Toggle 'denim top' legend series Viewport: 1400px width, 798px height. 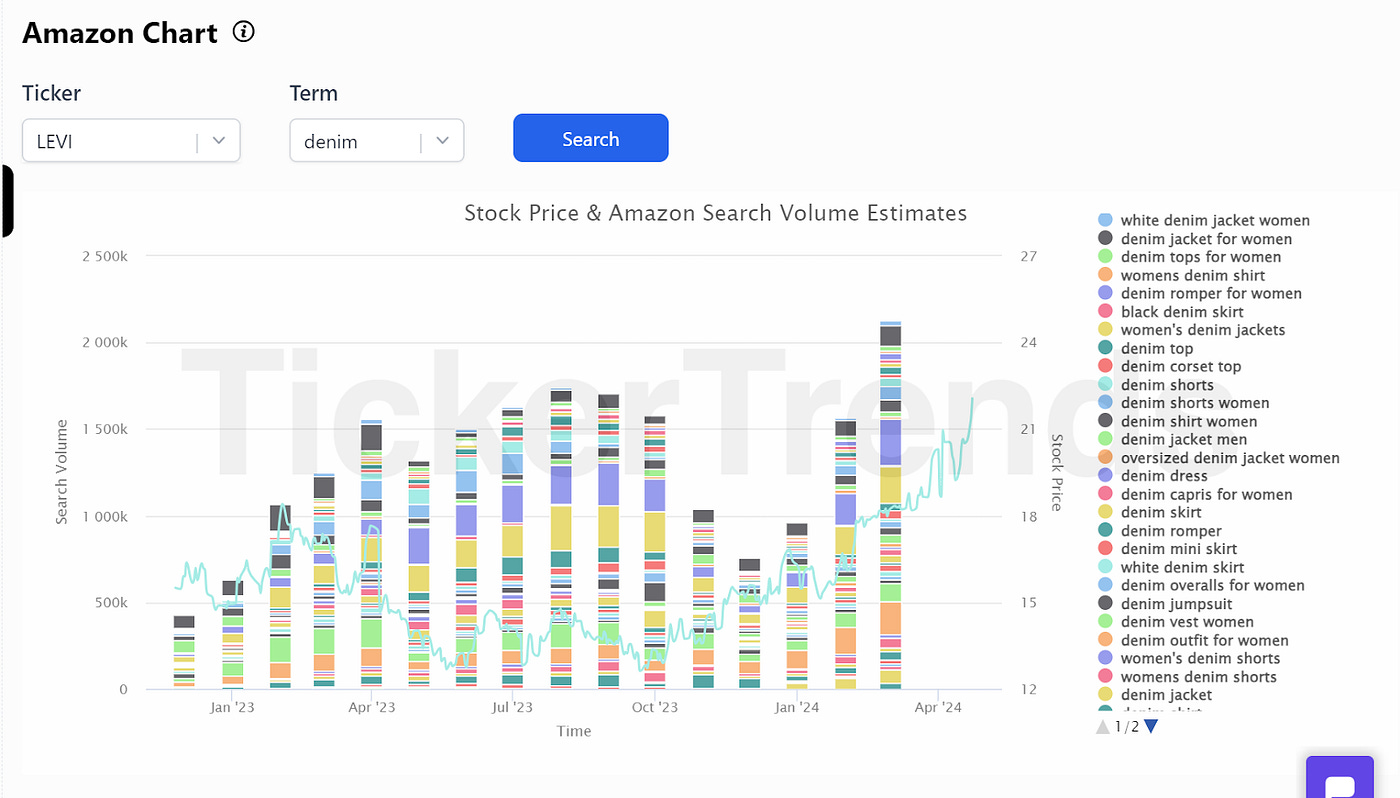[x=1145, y=348]
